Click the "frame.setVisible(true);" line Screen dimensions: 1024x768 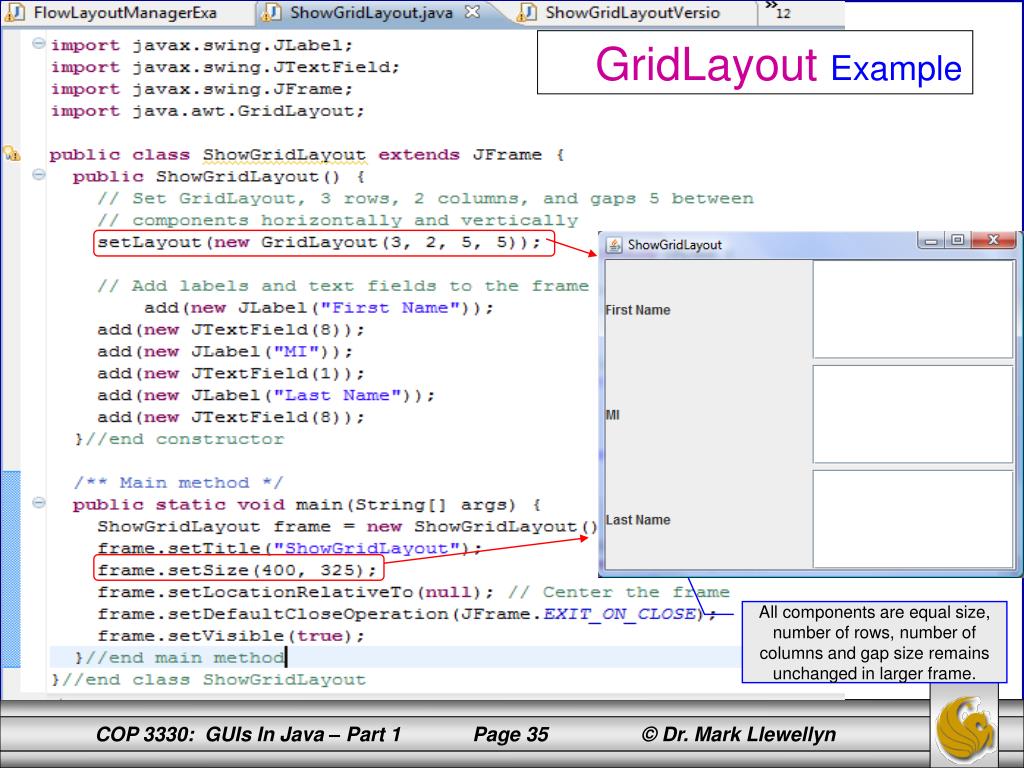(x=231, y=636)
